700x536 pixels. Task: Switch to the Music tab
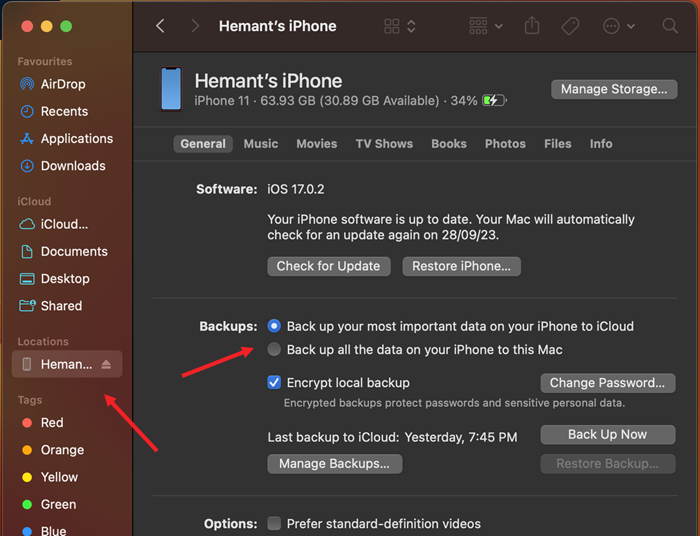tap(261, 144)
